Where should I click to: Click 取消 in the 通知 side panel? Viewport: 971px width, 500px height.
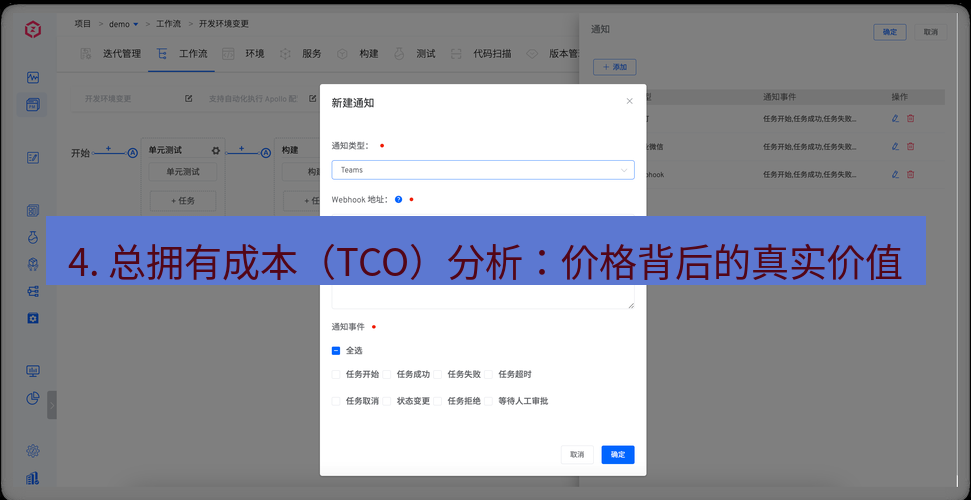(x=930, y=32)
